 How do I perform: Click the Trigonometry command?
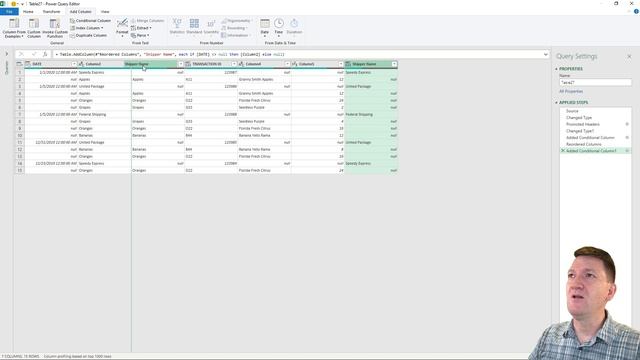click(236, 20)
